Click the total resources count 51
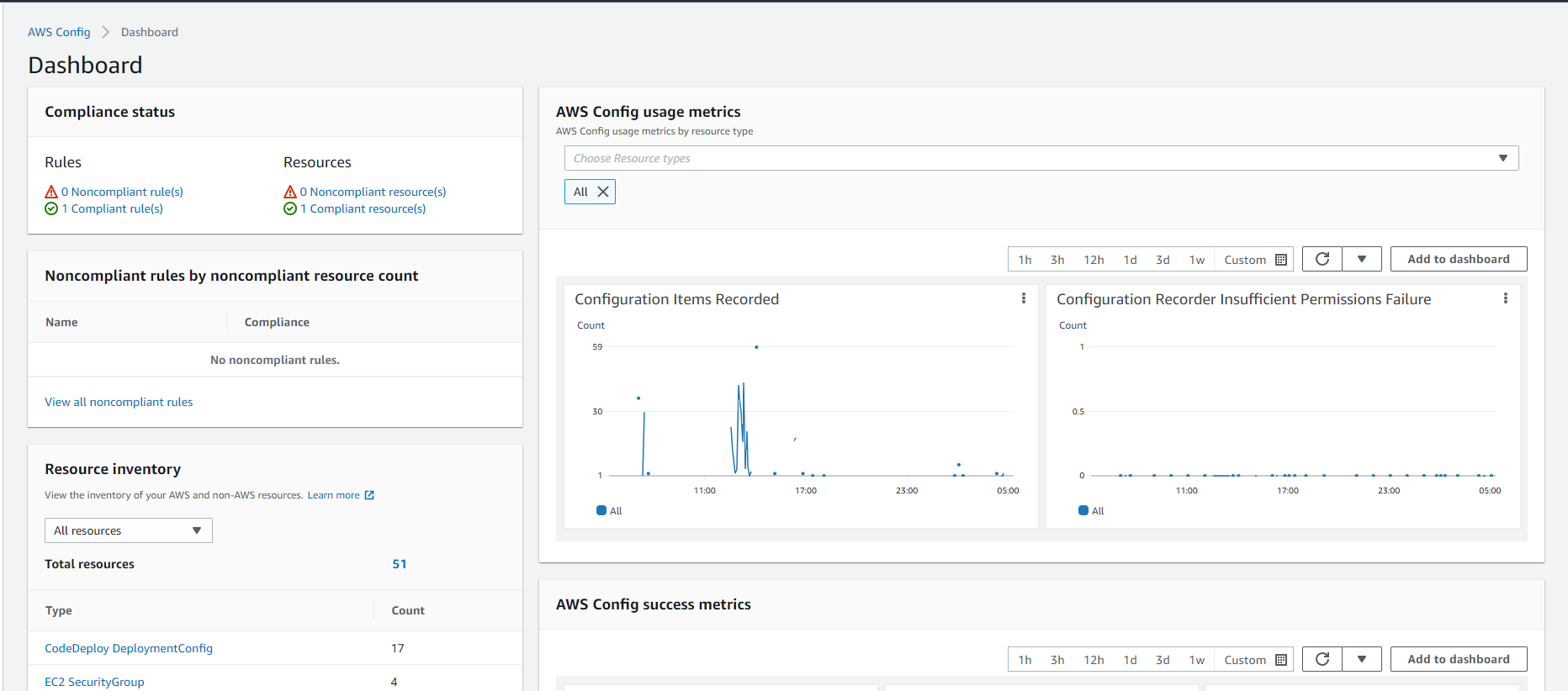Image resolution: width=1568 pixels, height=691 pixels. tap(400, 564)
